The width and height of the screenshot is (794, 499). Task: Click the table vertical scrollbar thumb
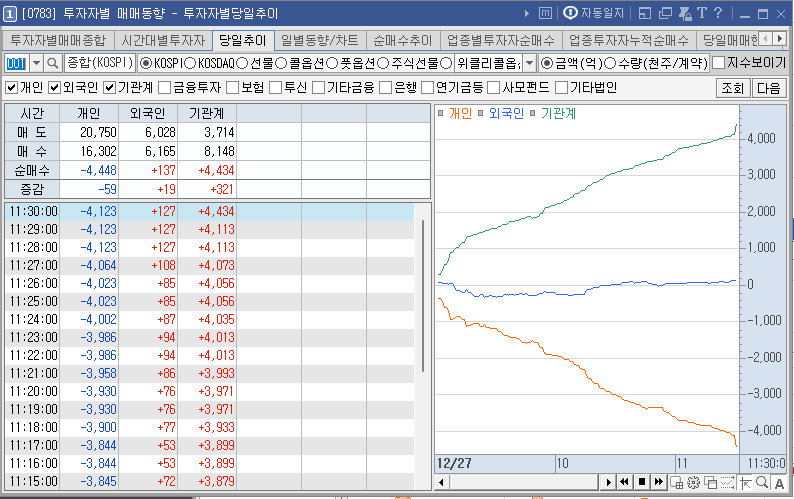(x=423, y=296)
